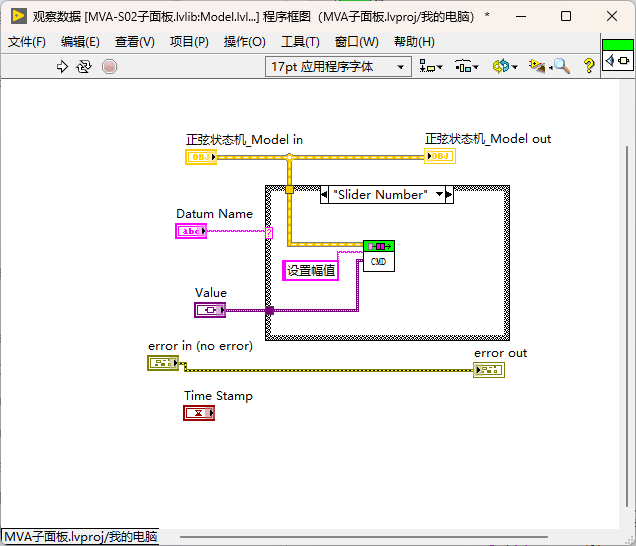Show Context Help question mark

click(x=589, y=66)
